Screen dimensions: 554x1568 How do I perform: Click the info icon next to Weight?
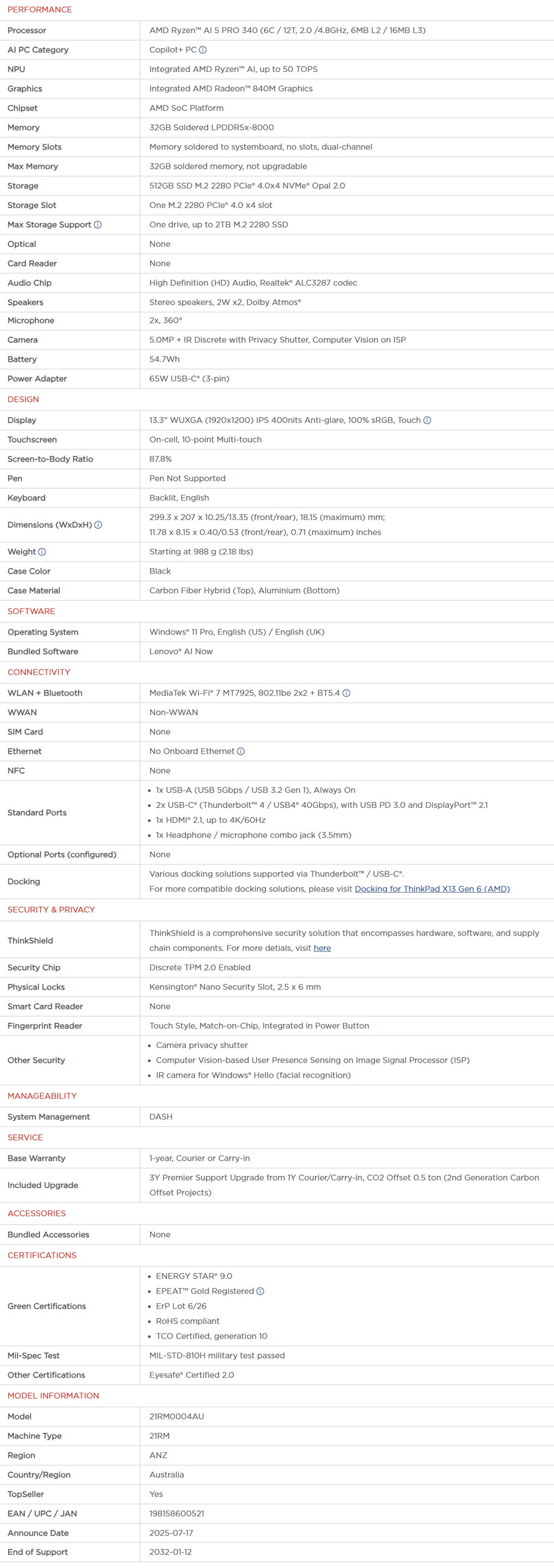click(42, 551)
